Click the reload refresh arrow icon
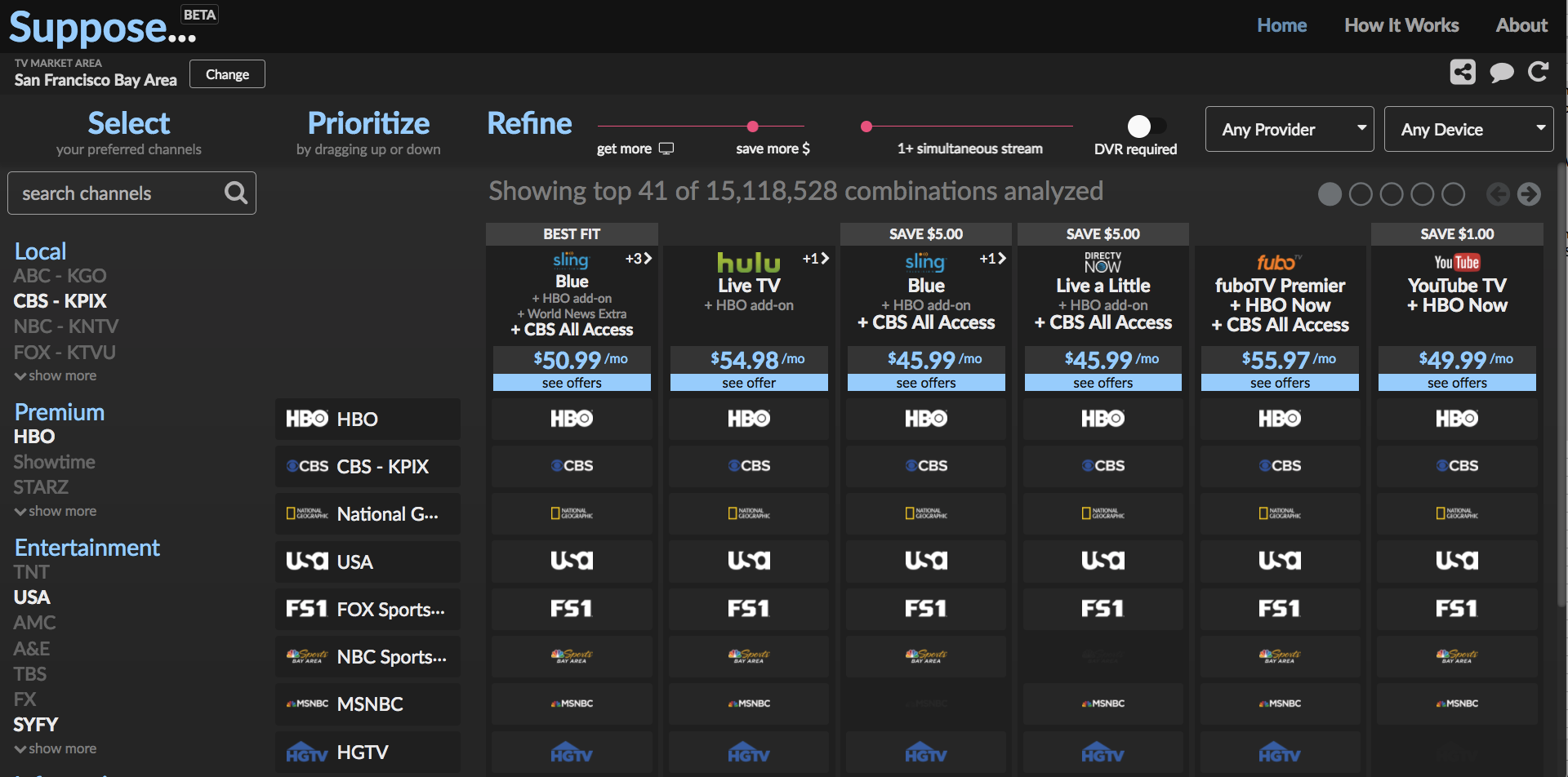Viewport: 1568px width, 777px height. click(x=1539, y=72)
